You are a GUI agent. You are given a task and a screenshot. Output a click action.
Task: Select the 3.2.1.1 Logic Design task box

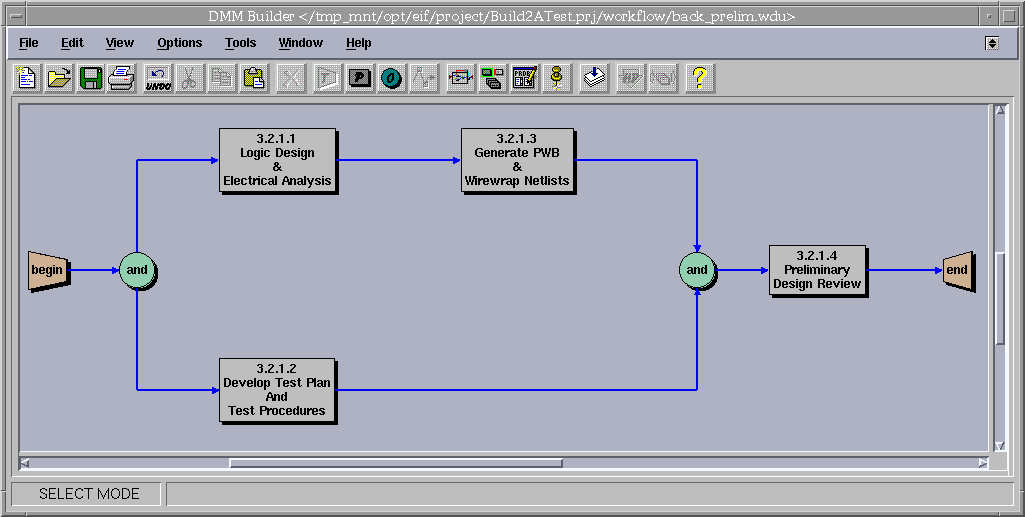click(x=277, y=161)
